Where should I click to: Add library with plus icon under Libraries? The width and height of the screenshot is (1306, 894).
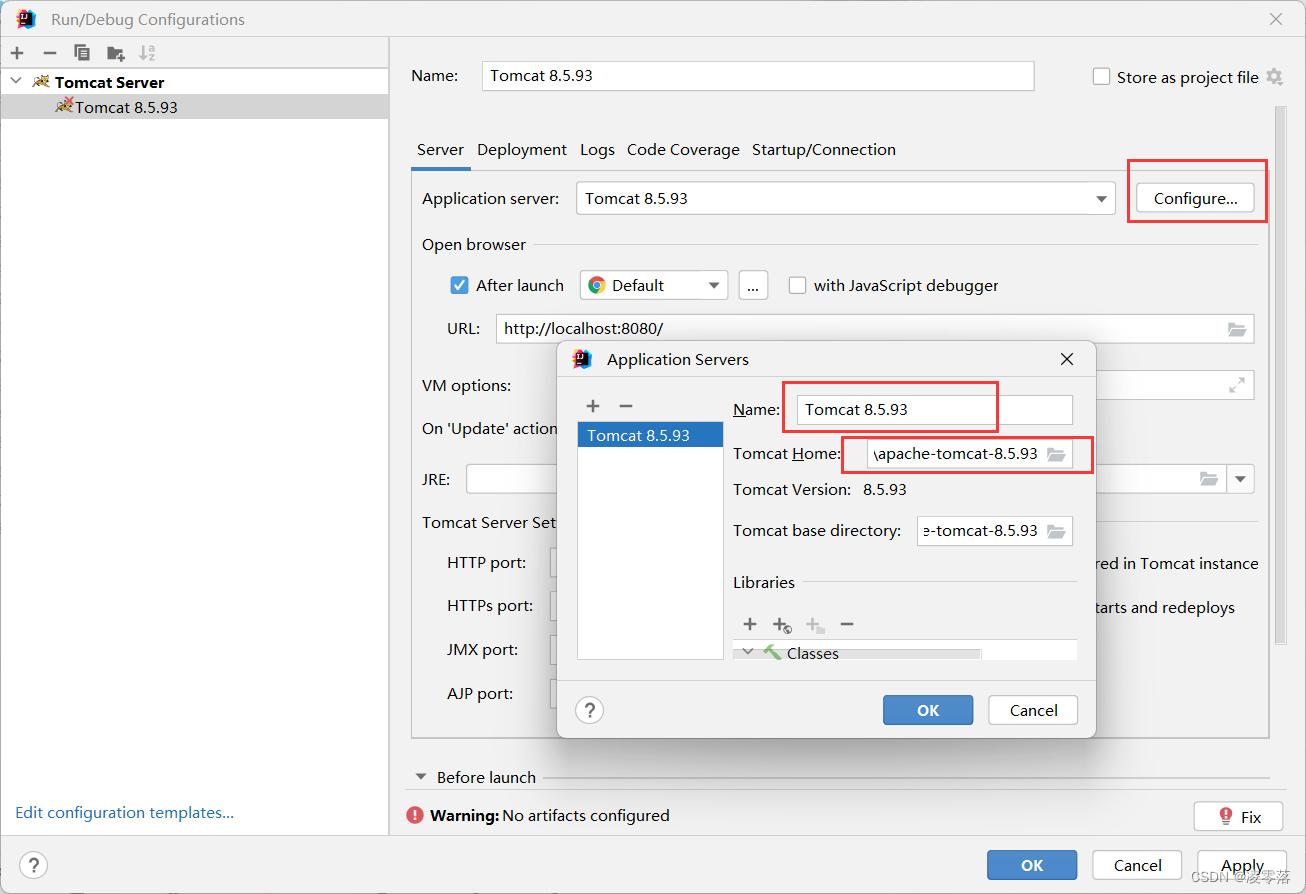[750, 624]
